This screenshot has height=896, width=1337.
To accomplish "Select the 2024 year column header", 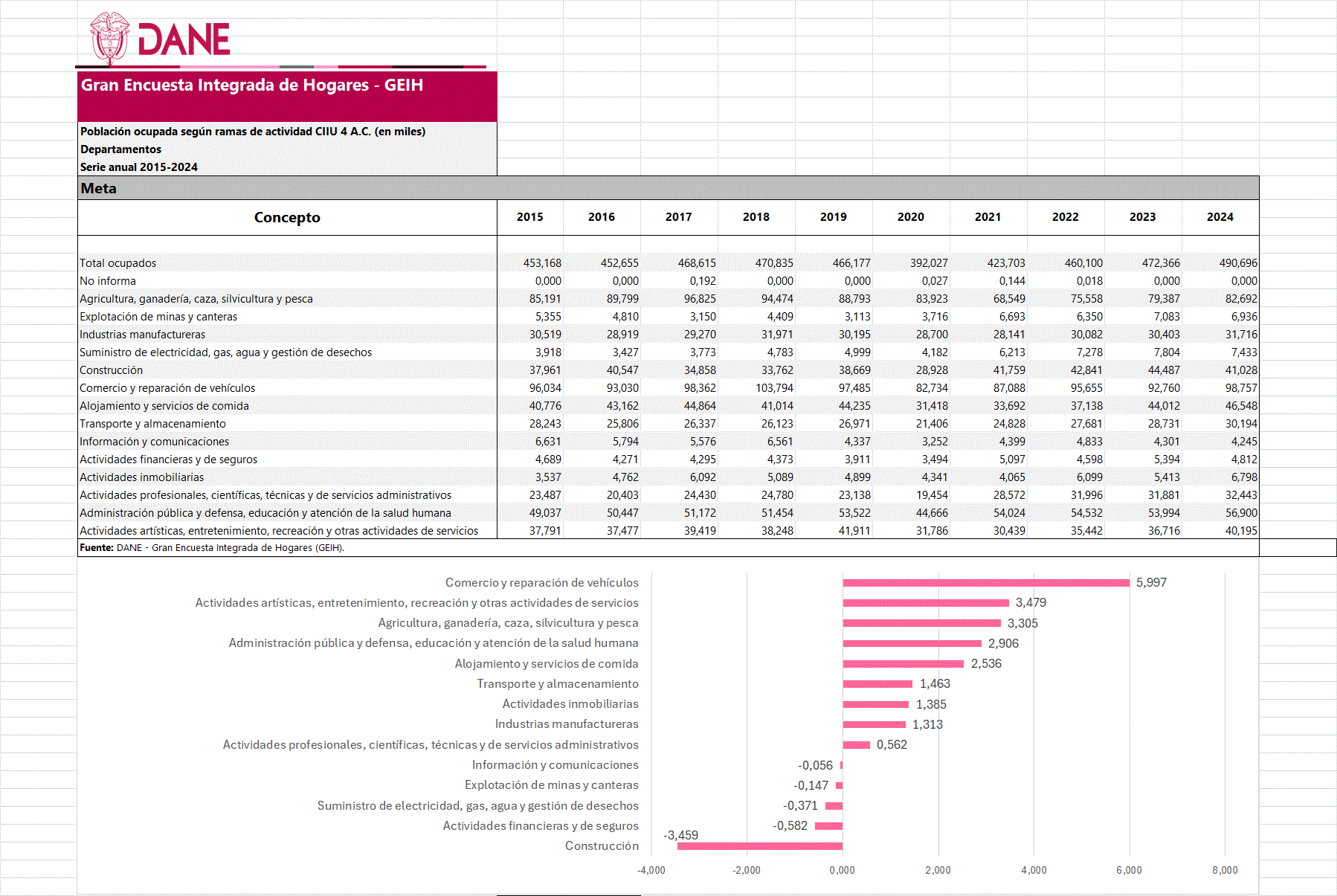I will click(1220, 217).
